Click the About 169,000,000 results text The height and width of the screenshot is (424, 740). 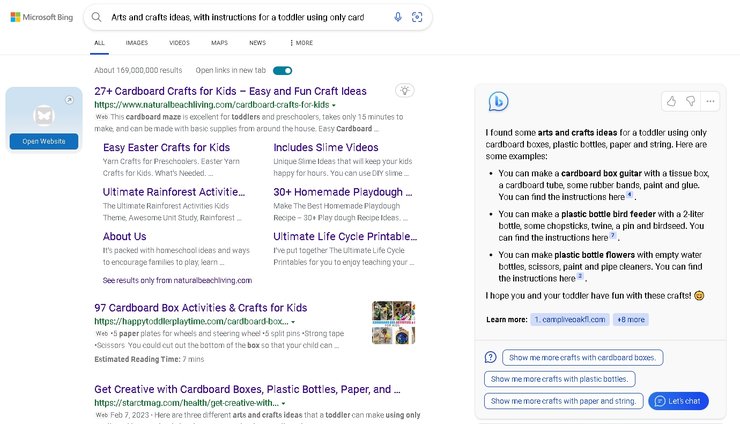(x=138, y=70)
